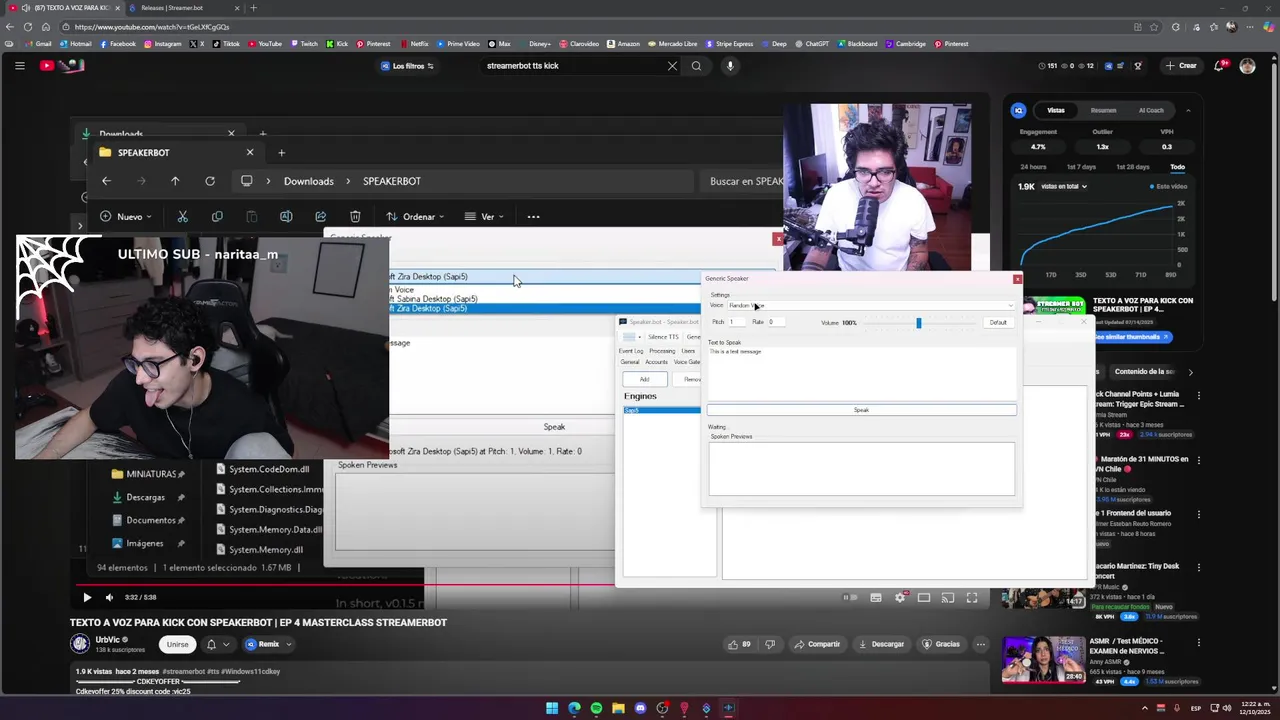
Task: Open the taskbar clock and date
Action: coord(1256,708)
